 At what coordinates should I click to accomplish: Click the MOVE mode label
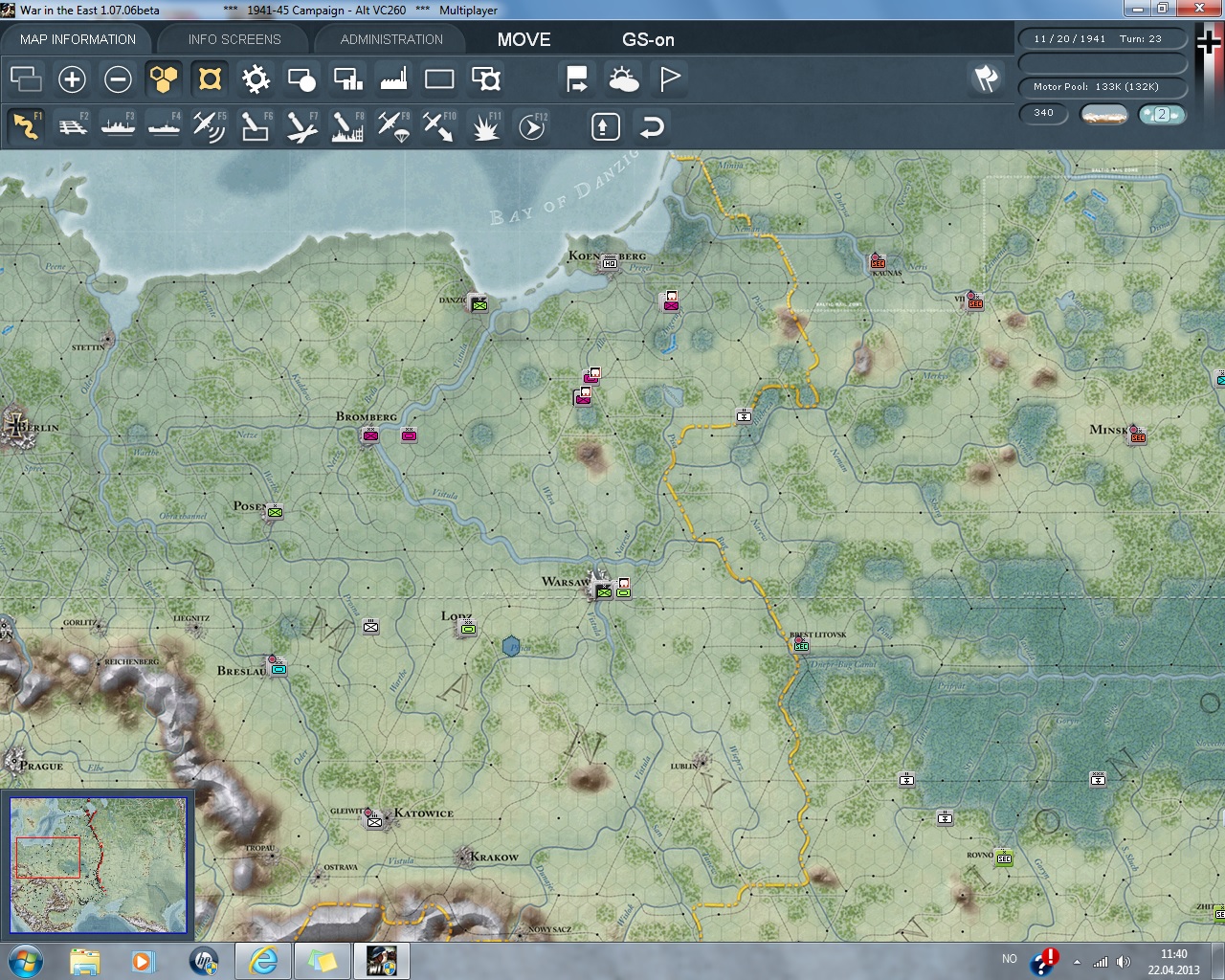click(523, 39)
